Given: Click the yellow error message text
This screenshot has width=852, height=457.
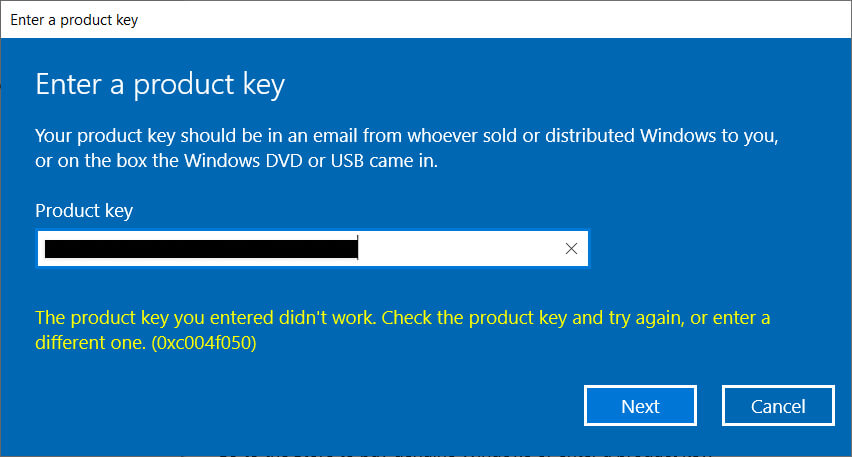Looking at the screenshot, I should click(400, 318).
